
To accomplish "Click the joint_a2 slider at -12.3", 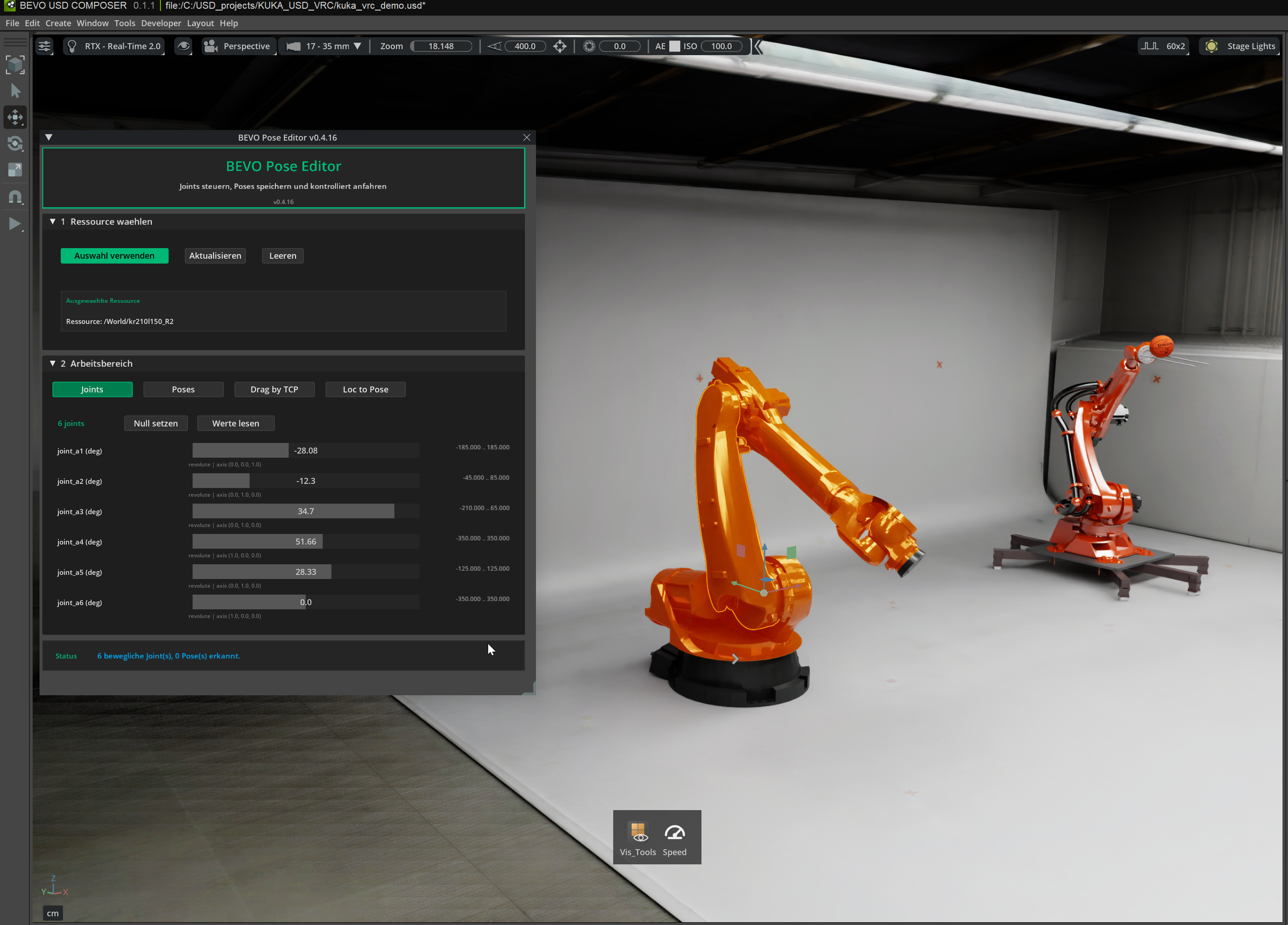I will point(306,481).
